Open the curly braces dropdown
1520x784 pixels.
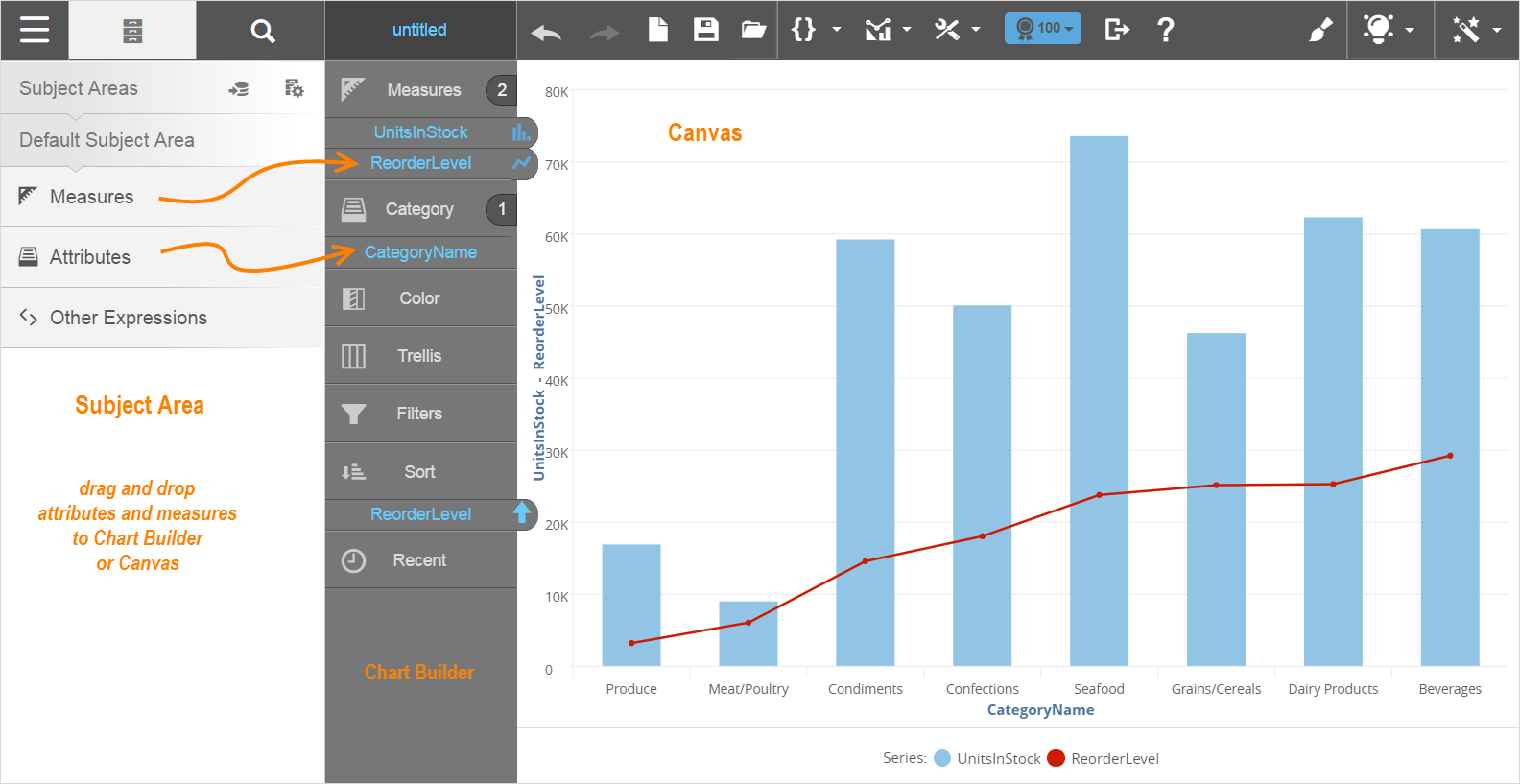pyautogui.click(x=815, y=30)
